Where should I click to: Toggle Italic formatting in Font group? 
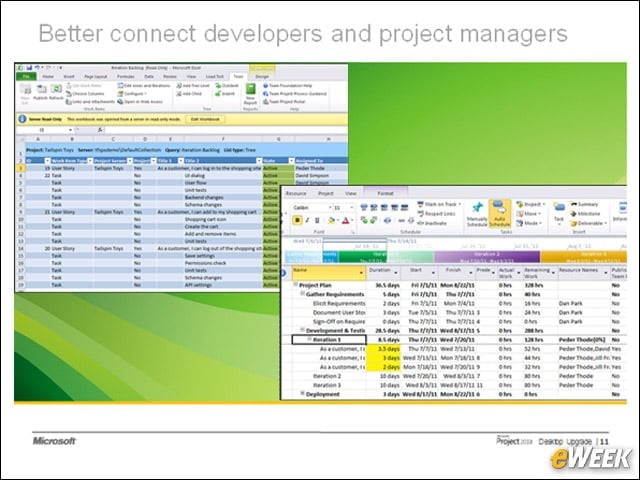pos(307,220)
